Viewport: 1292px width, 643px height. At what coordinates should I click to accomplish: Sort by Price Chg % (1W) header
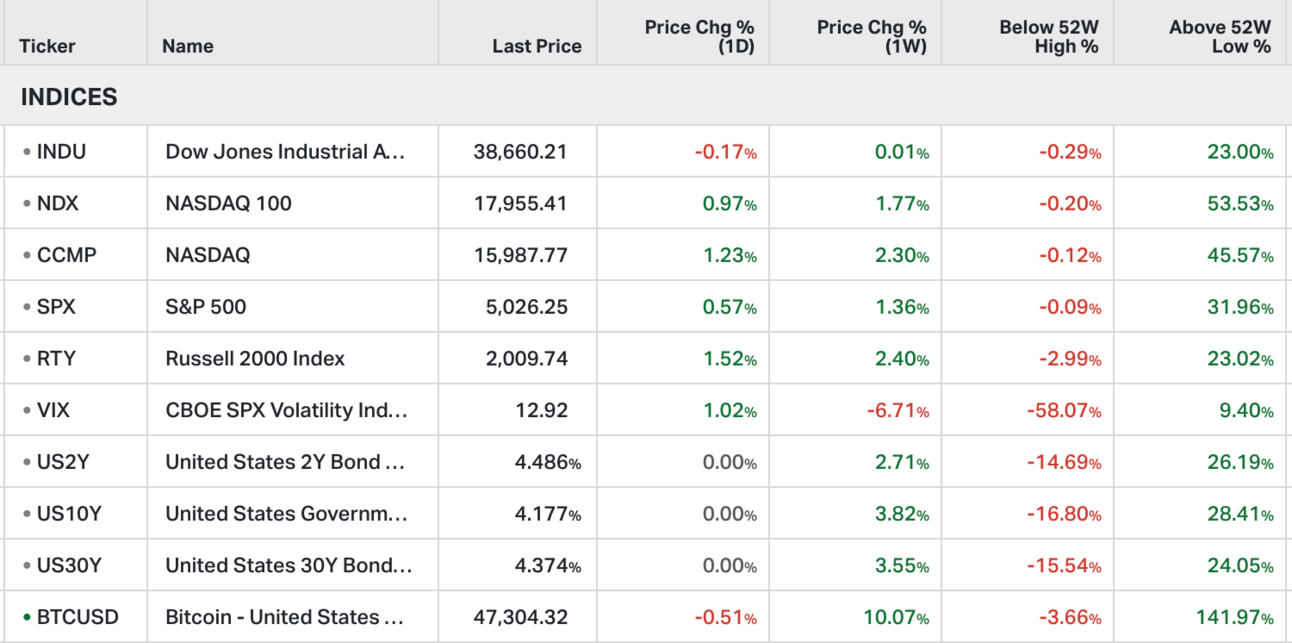871,37
